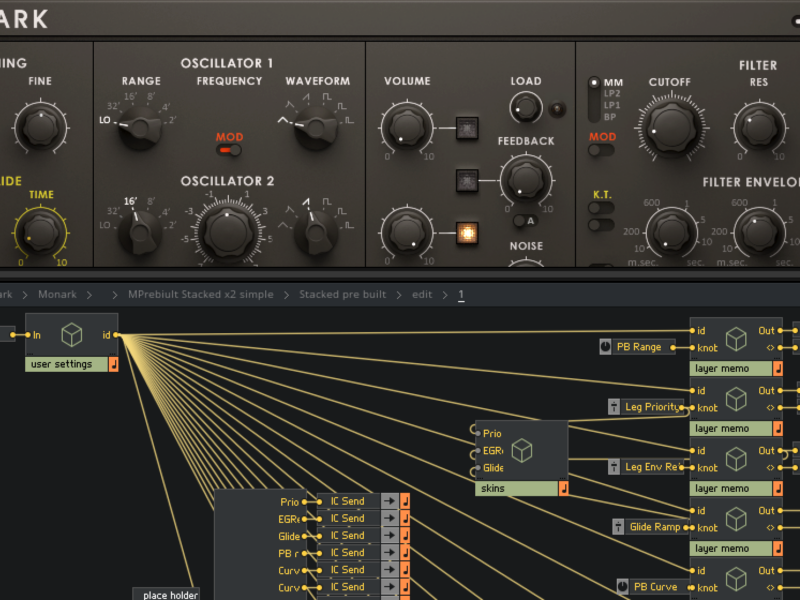
Task: Click the Leg Priority fader icon
Action: (614, 407)
